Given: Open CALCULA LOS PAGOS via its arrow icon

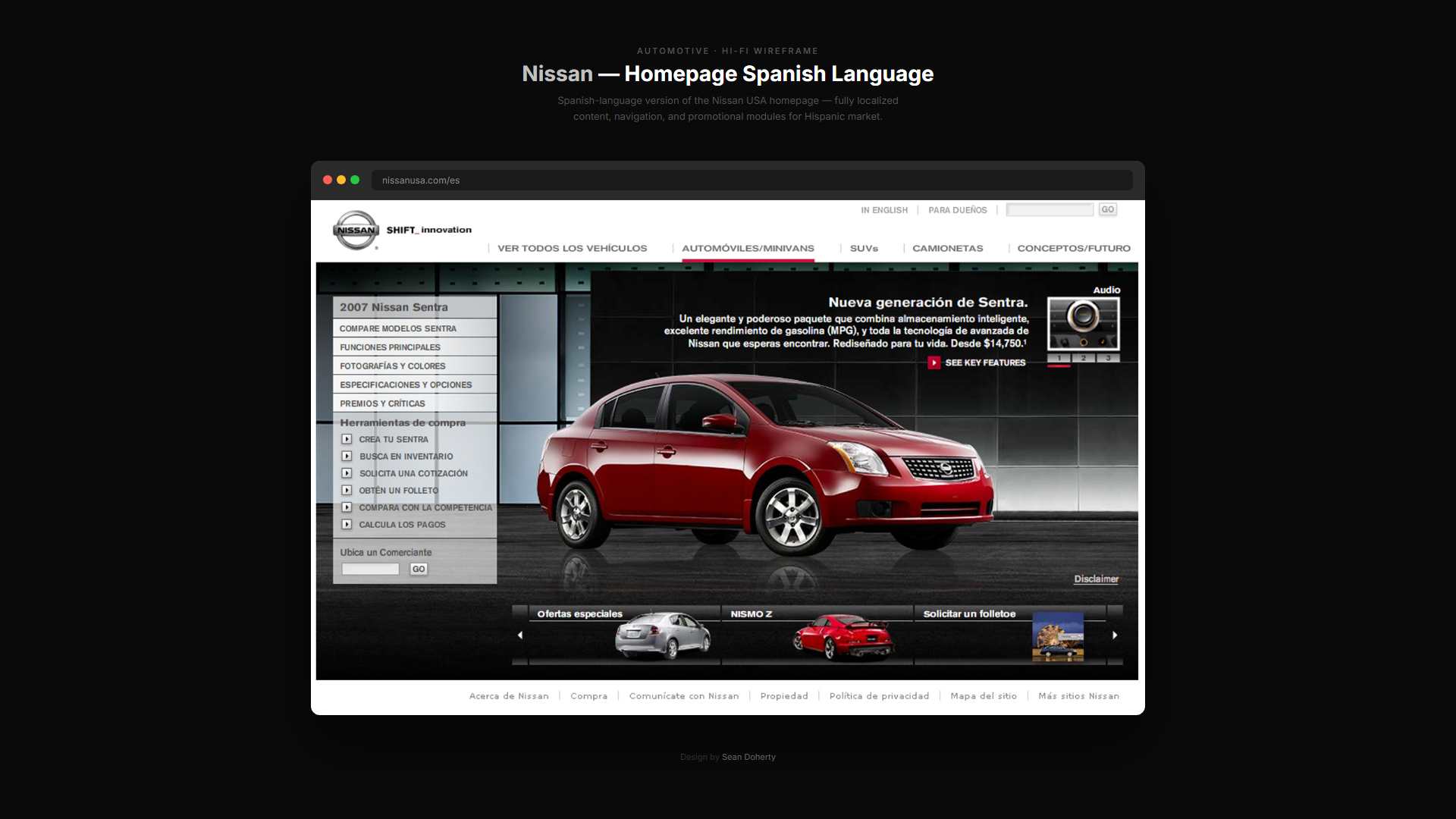Looking at the screenshot, I should pos(348,524).
